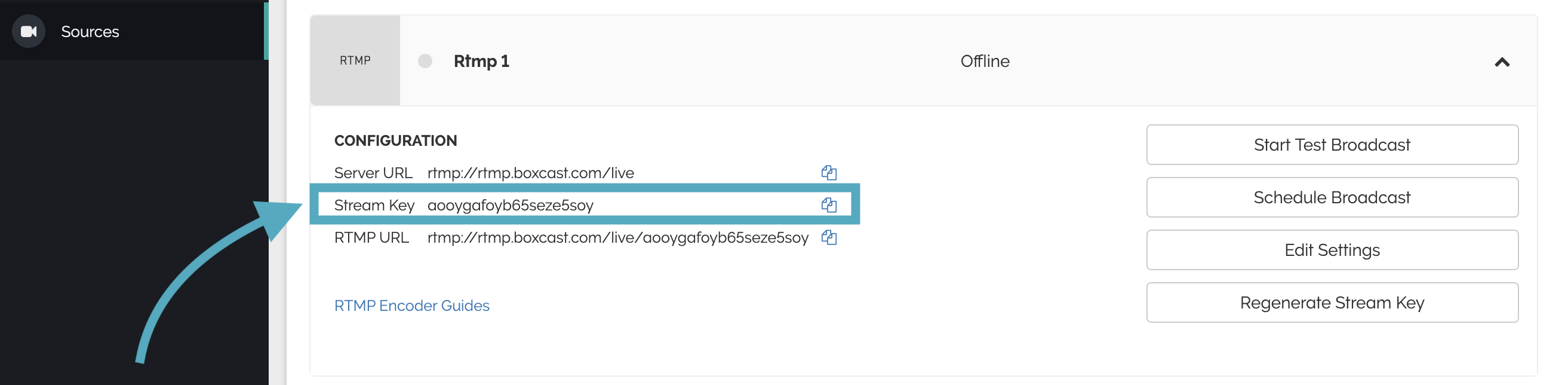
Task: Click the gray offline status dot
Action: (x=425, y=61)
